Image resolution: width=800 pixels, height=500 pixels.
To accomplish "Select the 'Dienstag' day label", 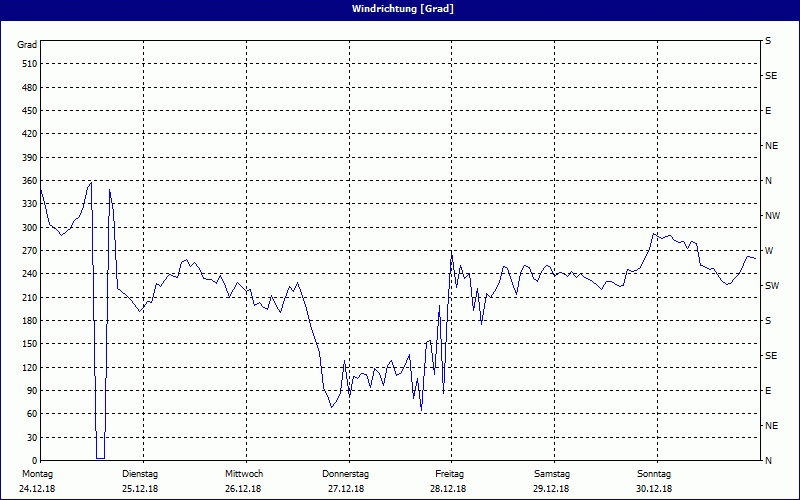I will (x=140, y=474).
